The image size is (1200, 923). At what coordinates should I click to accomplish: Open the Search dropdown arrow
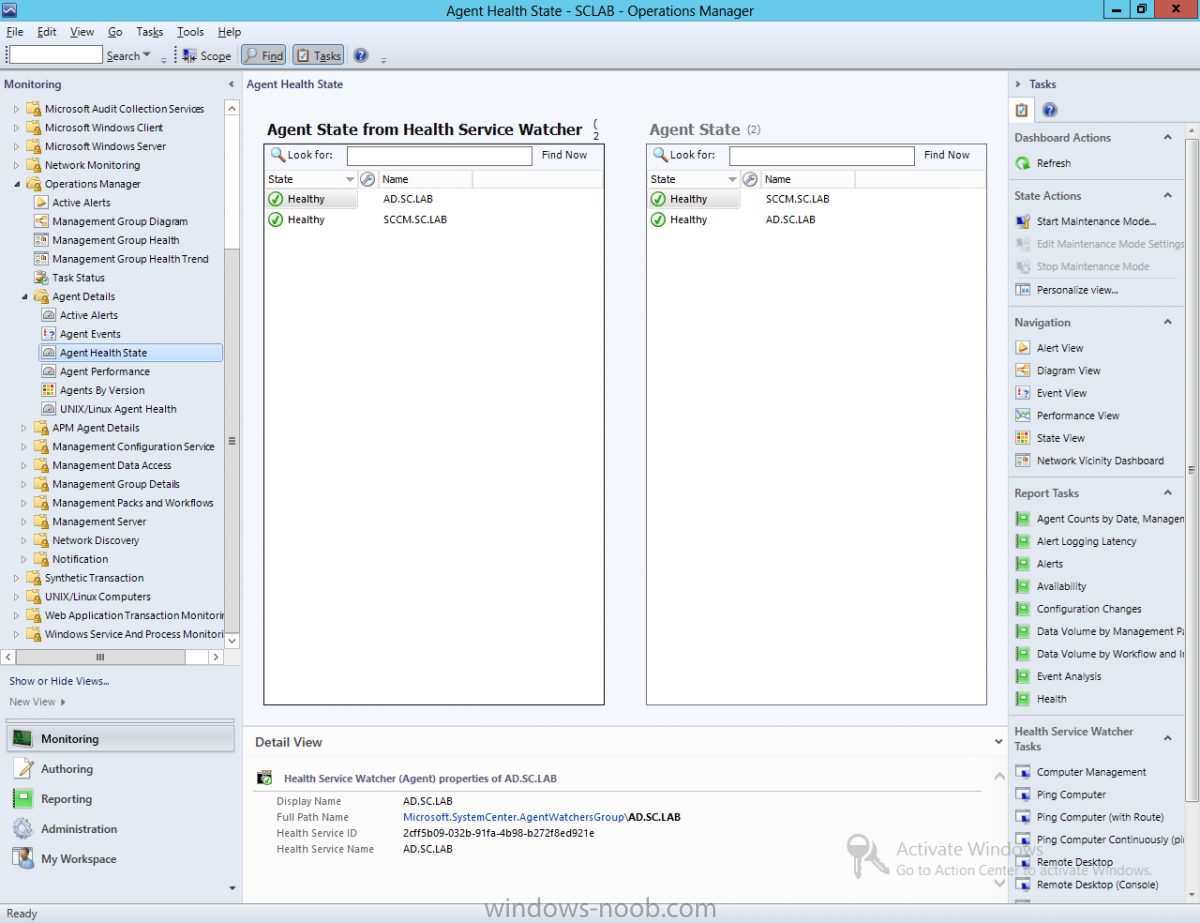tap(147, 56)
